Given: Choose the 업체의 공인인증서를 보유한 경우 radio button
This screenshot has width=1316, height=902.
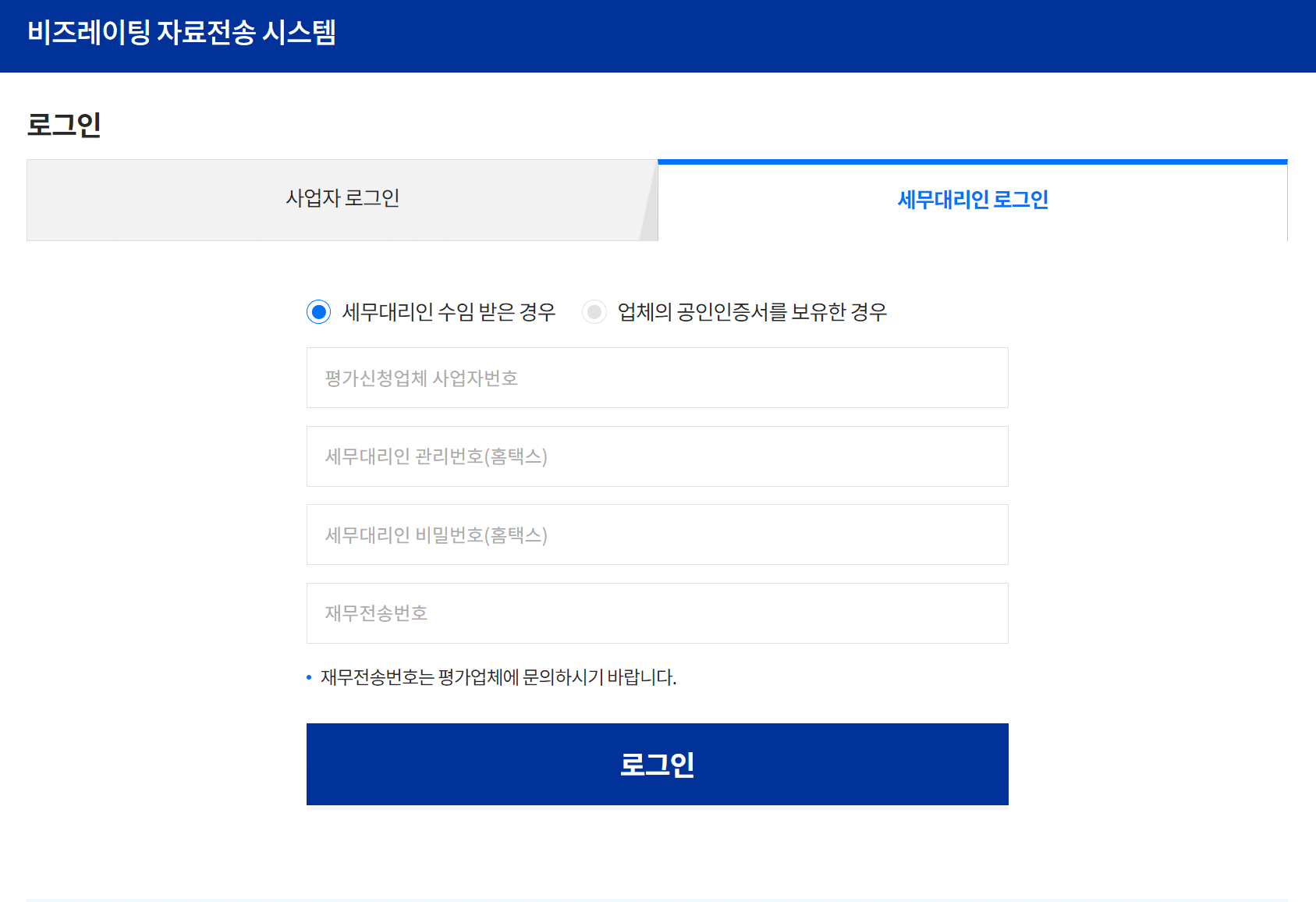Looking at the screenshot, I should pyautogui.click(x=594, y=312).
